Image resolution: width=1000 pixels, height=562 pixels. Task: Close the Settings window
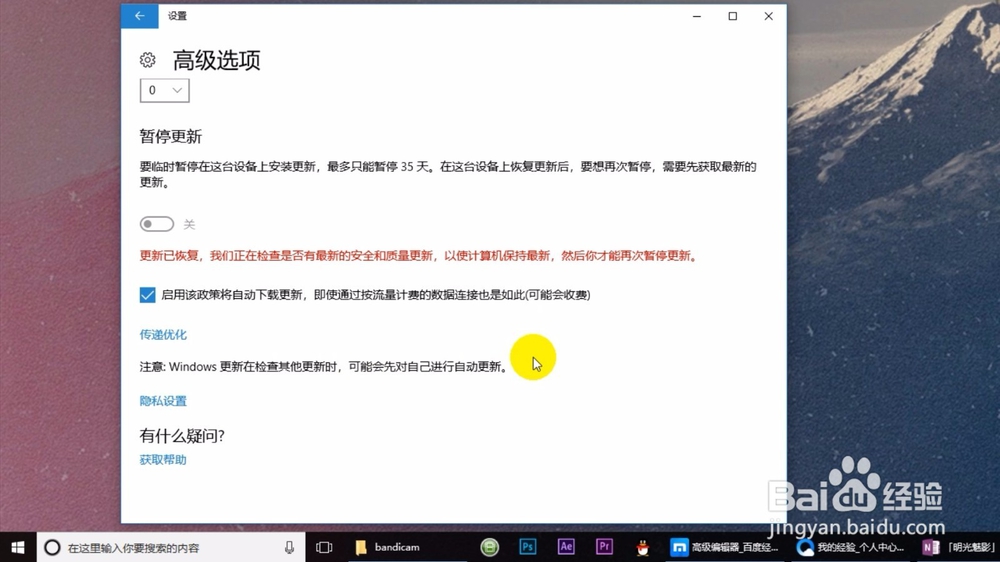point(768,16)
